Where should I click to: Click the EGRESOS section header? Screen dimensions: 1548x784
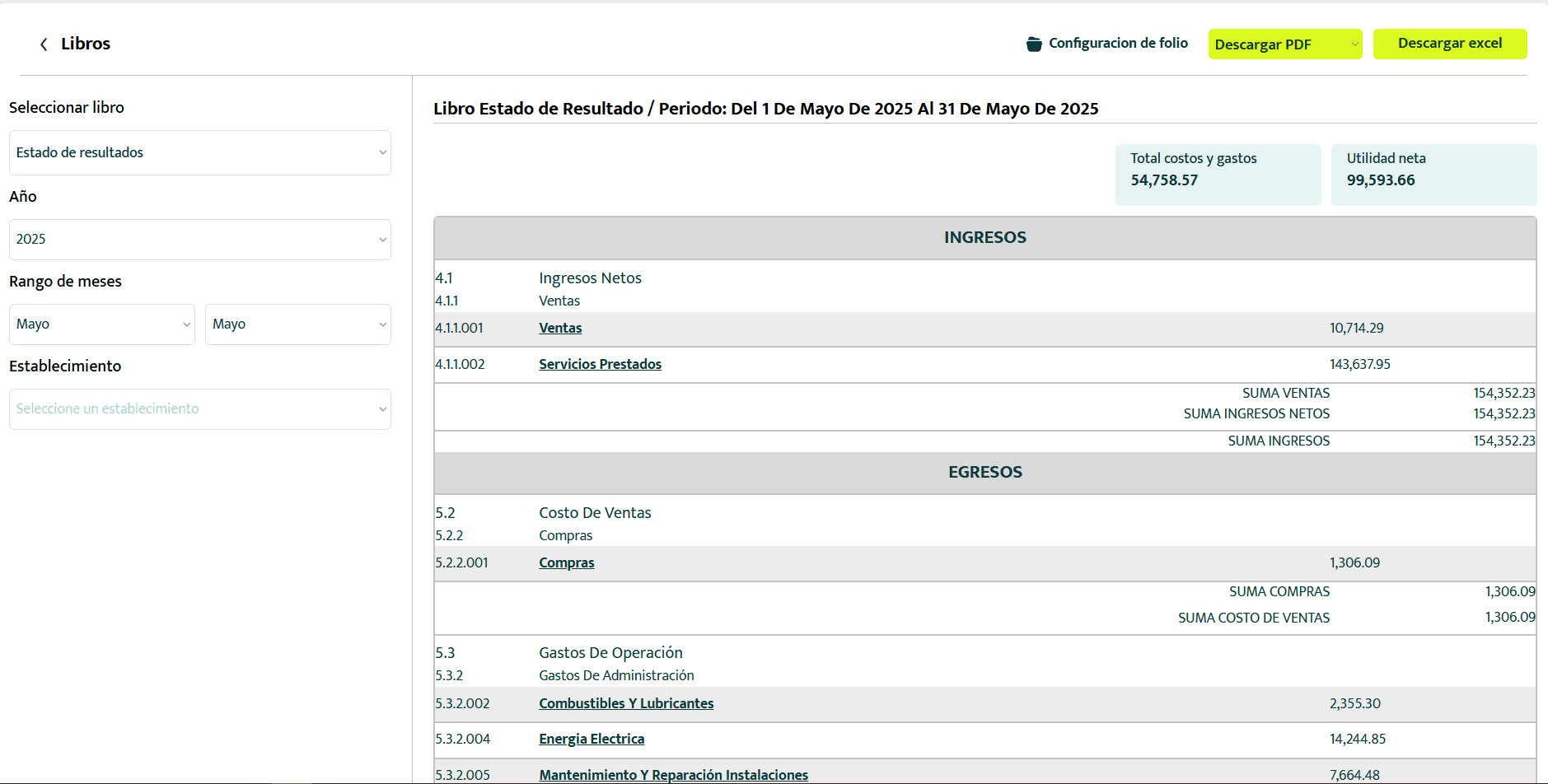pos(984,472)
